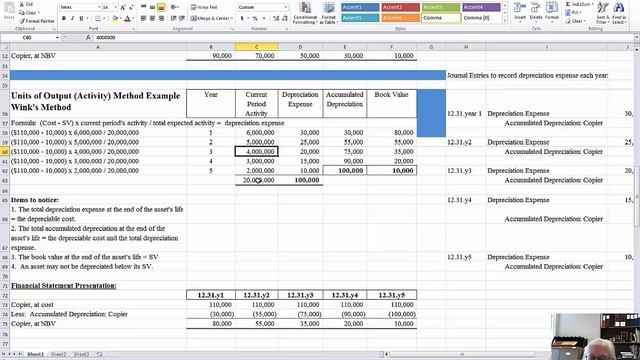Image resolution: width=640 pixels, height=360 pixels.
Task: Apply the blue Accent1 cell style
Action: pos(360,7)
